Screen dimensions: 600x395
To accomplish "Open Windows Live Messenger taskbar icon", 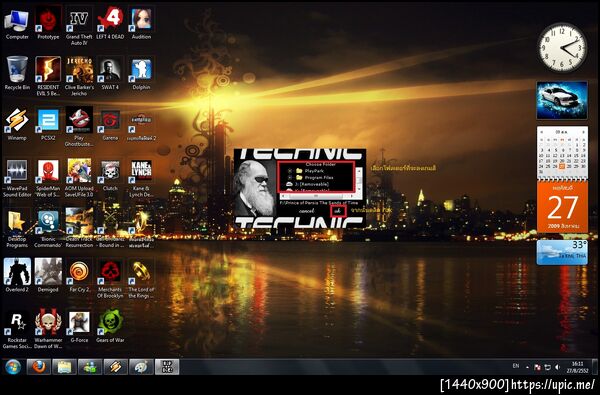I will (90, 367).
